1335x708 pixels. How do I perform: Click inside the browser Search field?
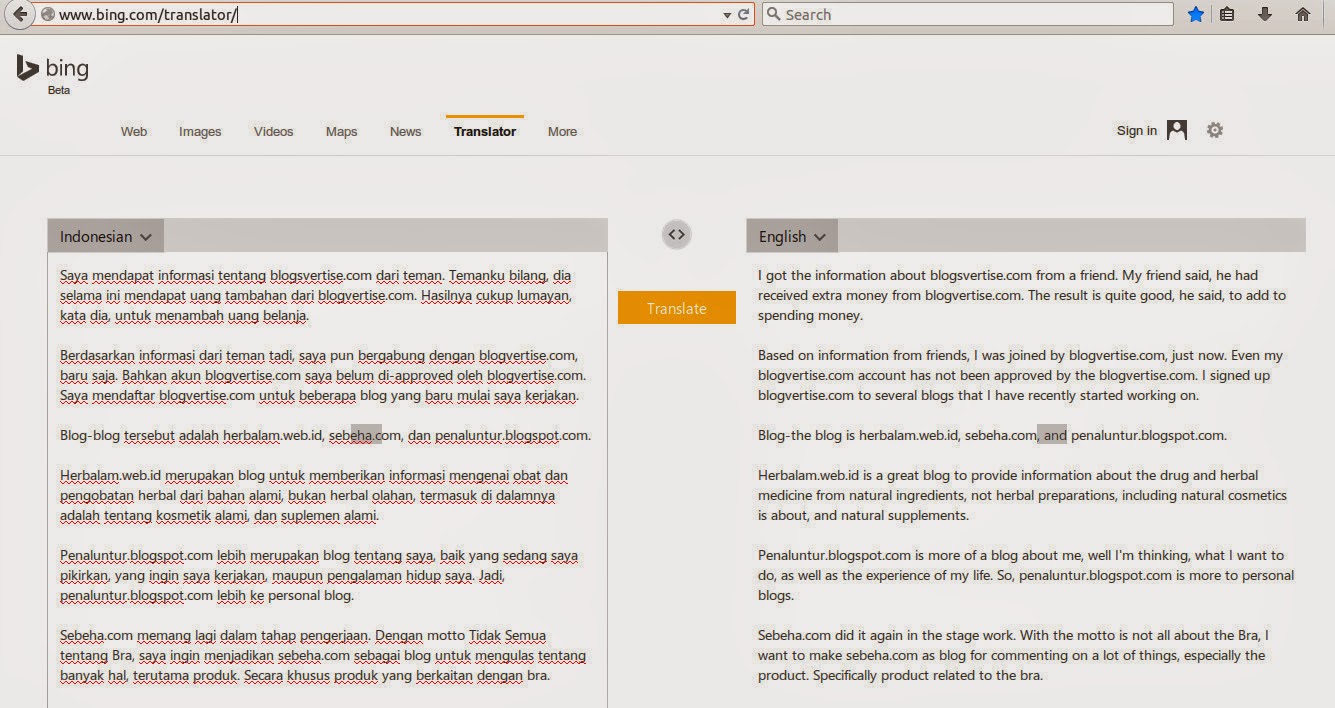coord(968,15)
